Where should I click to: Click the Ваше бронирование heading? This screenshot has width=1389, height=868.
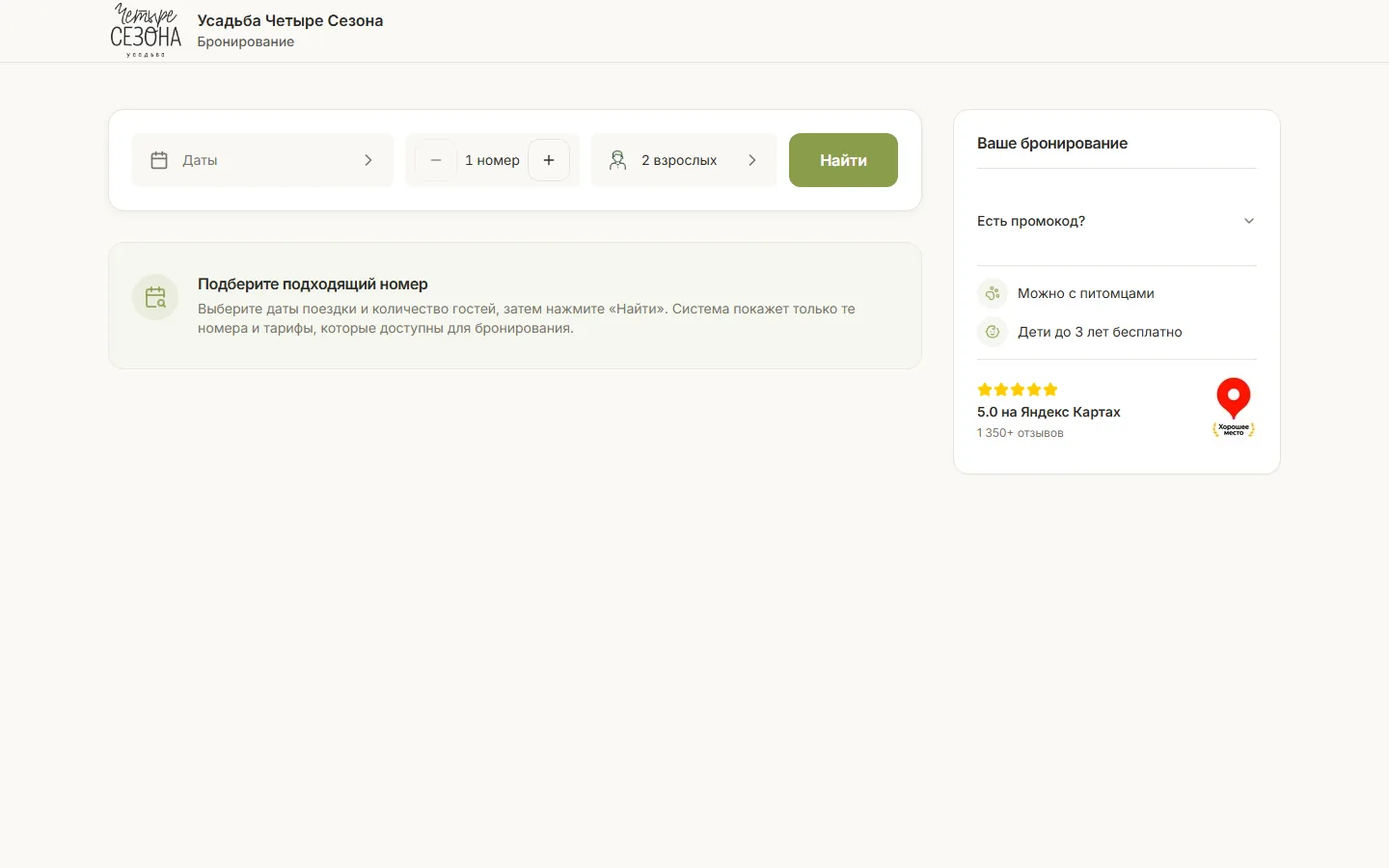[1052, 143]
